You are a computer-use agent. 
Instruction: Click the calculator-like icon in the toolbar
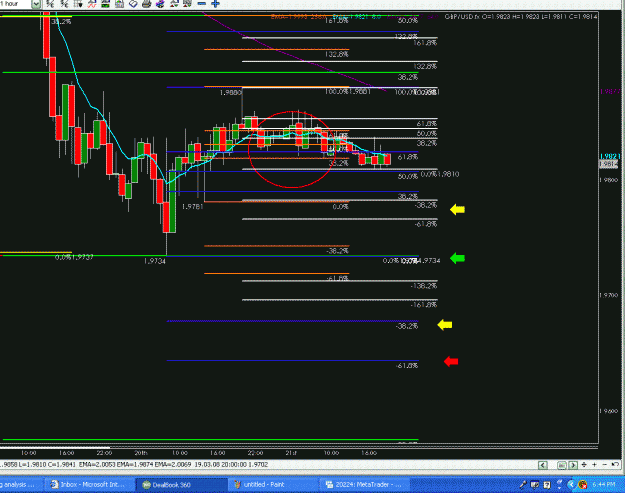119,4
